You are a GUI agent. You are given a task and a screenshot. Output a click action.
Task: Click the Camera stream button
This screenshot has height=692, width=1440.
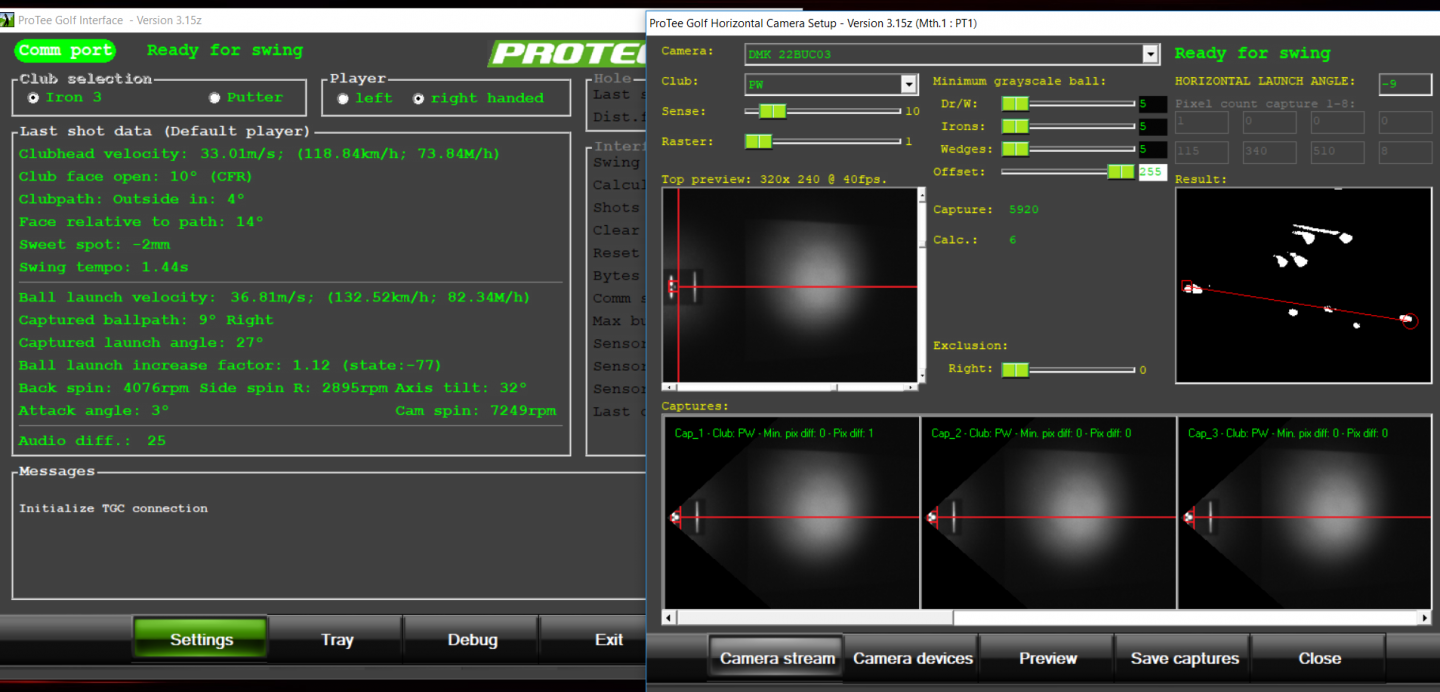tap(777, 658)
